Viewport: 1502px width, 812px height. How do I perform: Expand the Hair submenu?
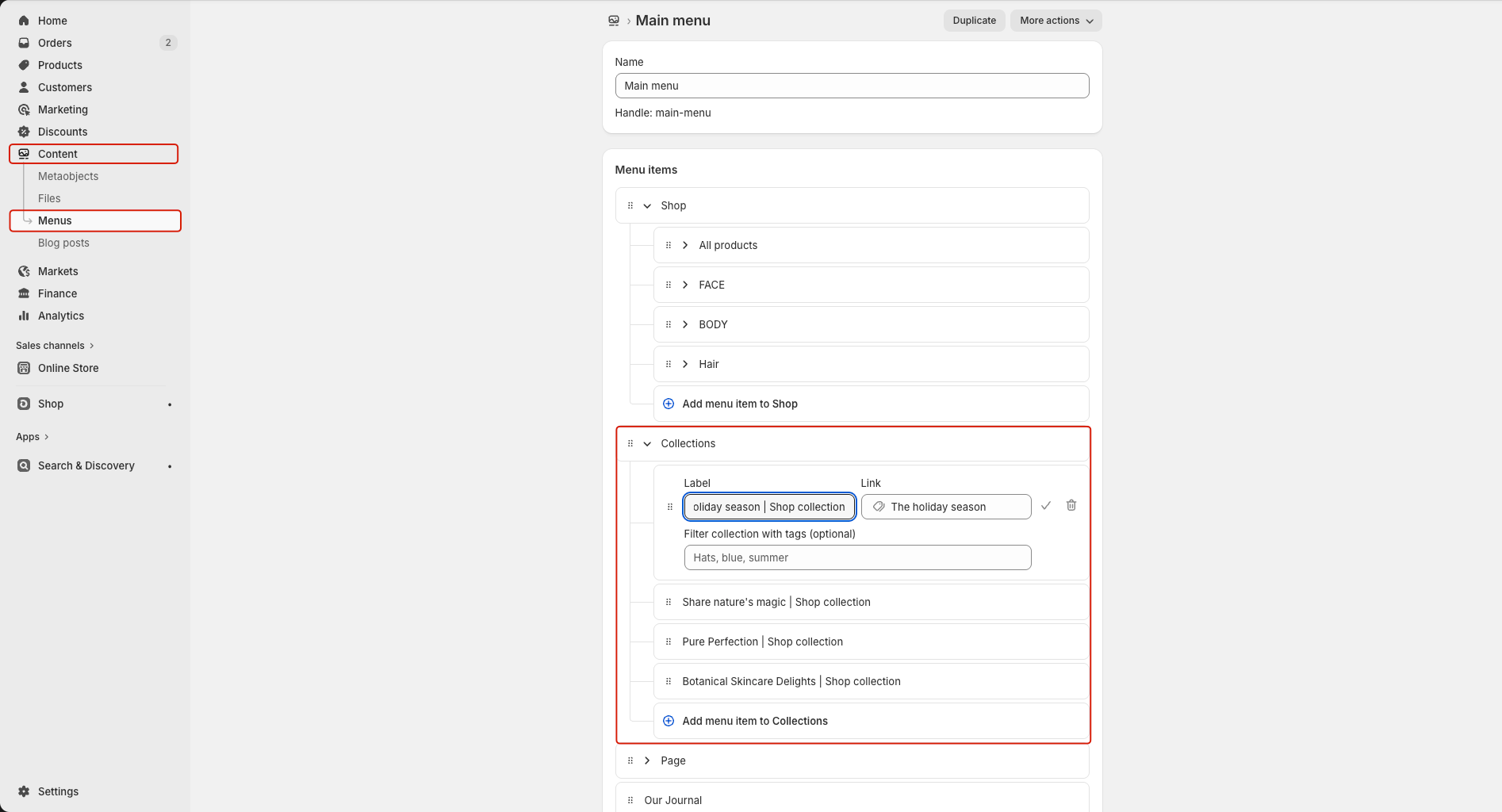685,365
